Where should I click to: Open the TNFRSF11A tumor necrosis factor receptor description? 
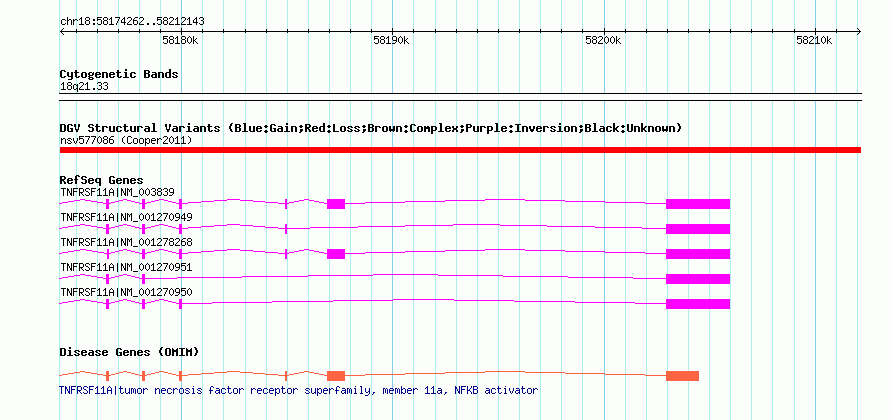pos(299,390)
